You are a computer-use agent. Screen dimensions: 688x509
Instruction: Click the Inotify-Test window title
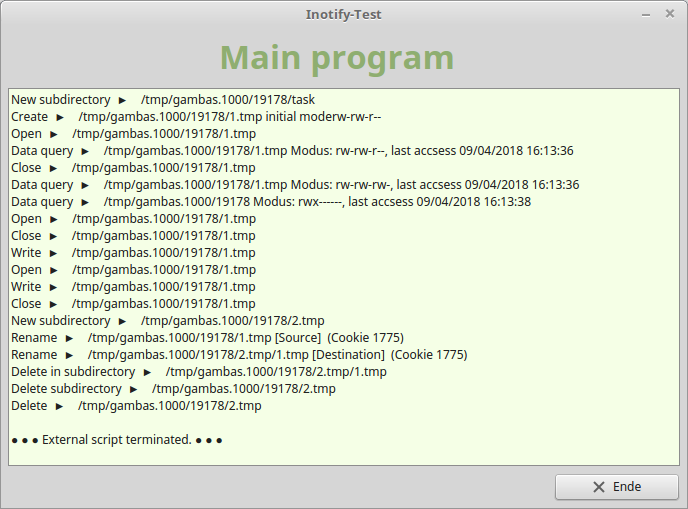[343, 14]
